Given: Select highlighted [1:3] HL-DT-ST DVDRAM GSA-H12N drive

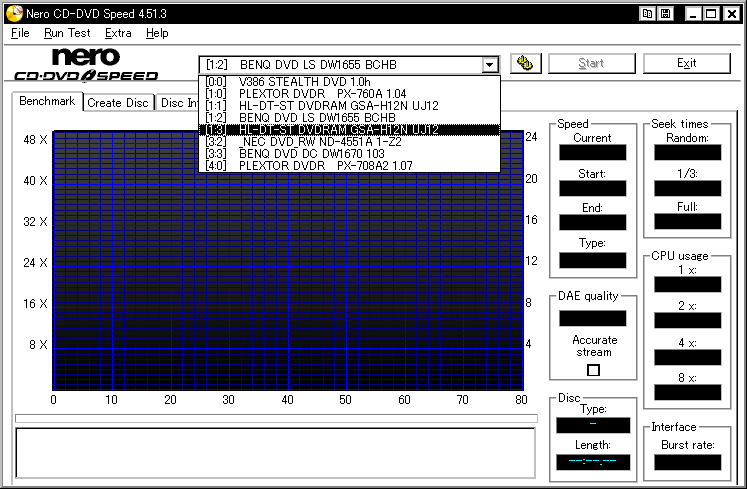Looking at the screenshot, I should click(349, 130).
